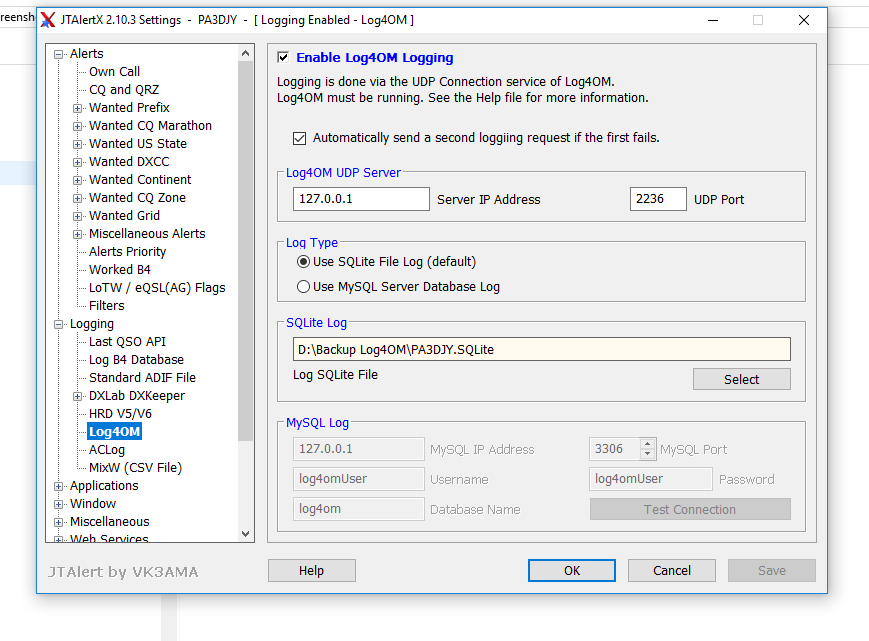
Task: Expand the Wanted Grid node
Action: tap(78, 216)
